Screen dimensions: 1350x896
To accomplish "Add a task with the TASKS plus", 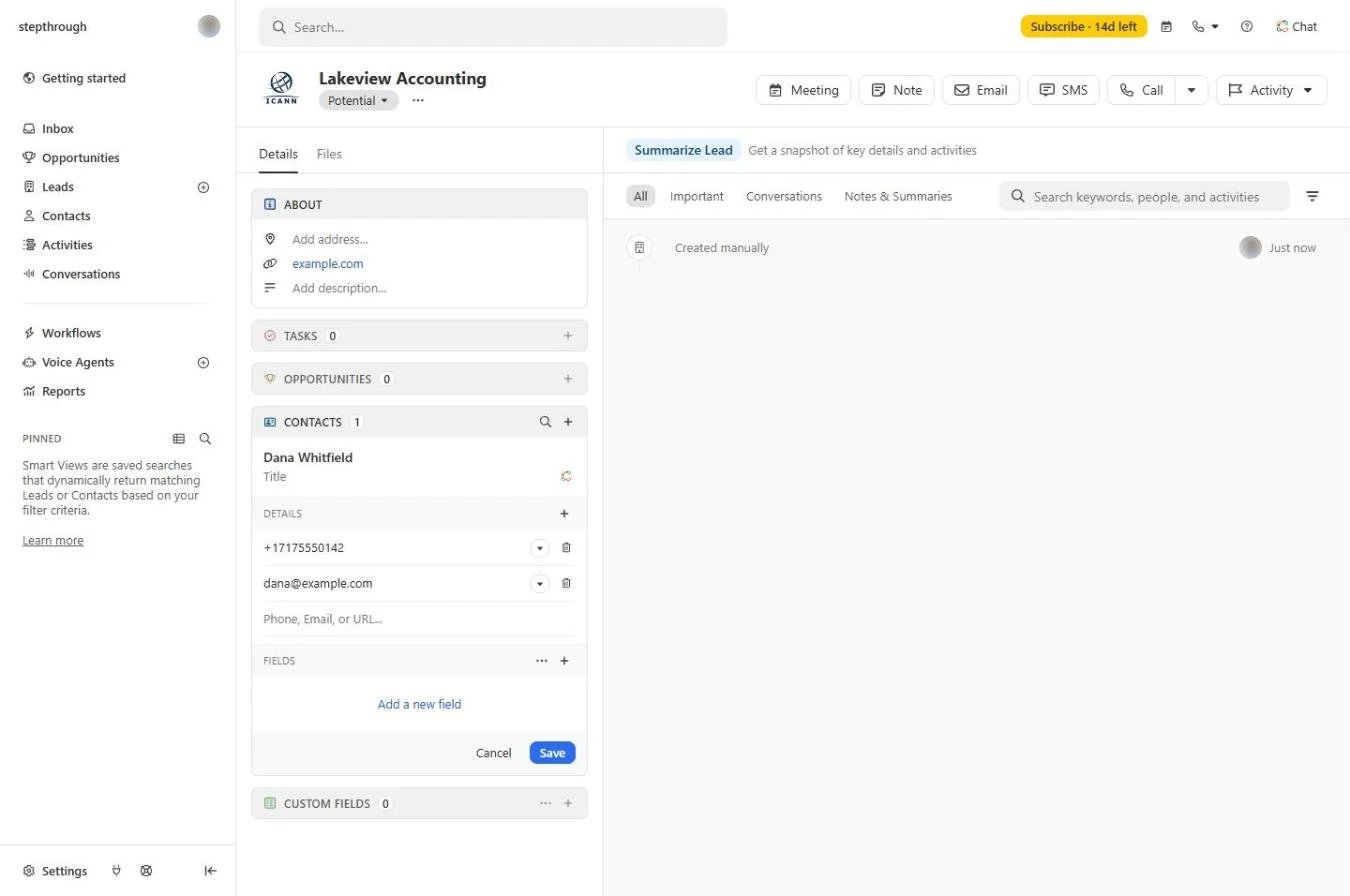I will 568,336.
